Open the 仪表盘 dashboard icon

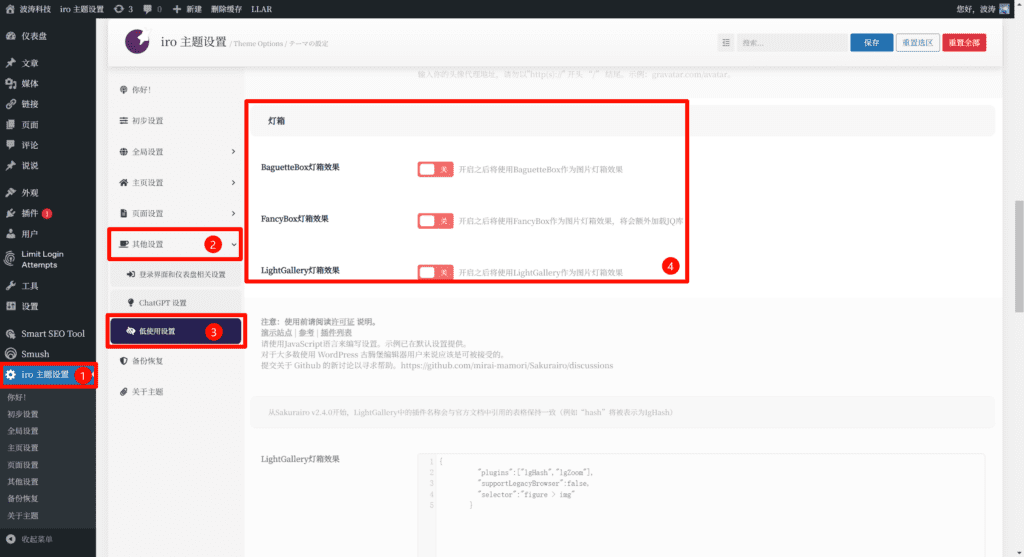tap(10, 36)
